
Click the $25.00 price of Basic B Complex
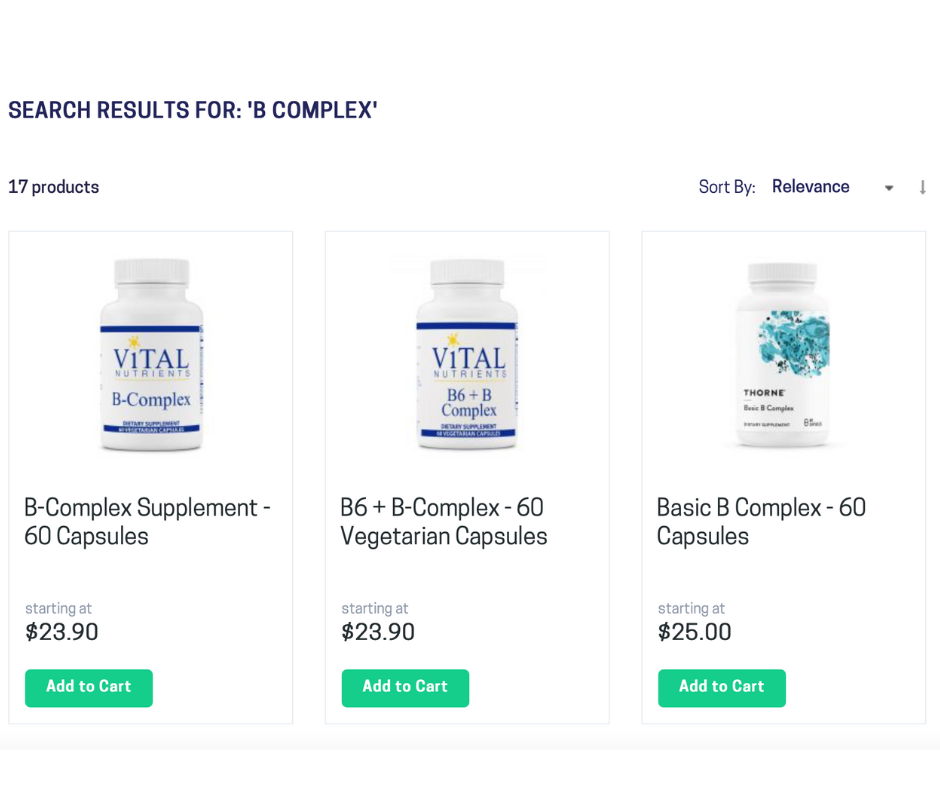694,632
